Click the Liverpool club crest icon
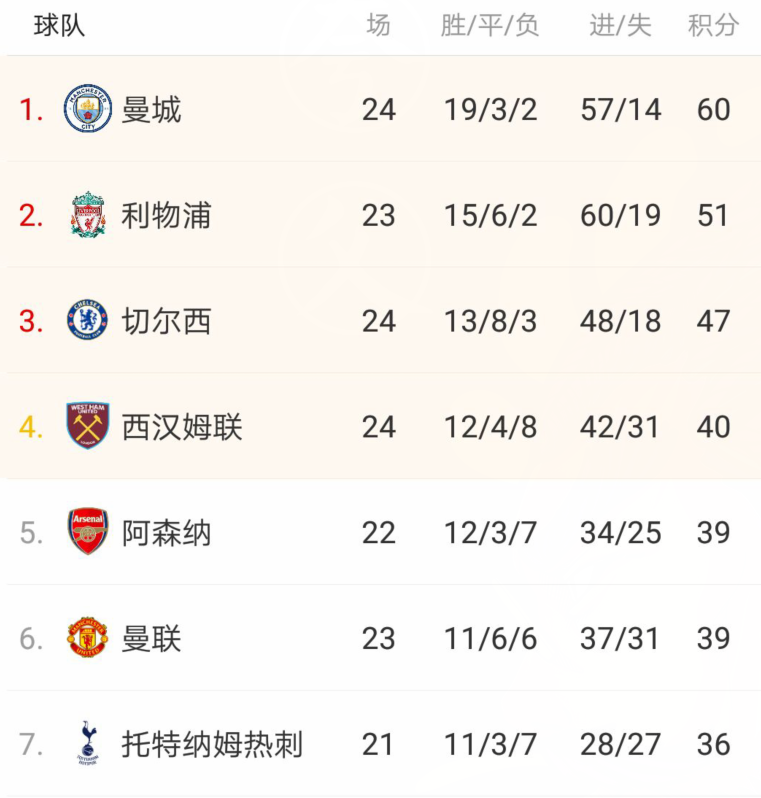This screenshot has width=761, height=798. (x=88, y=215)
